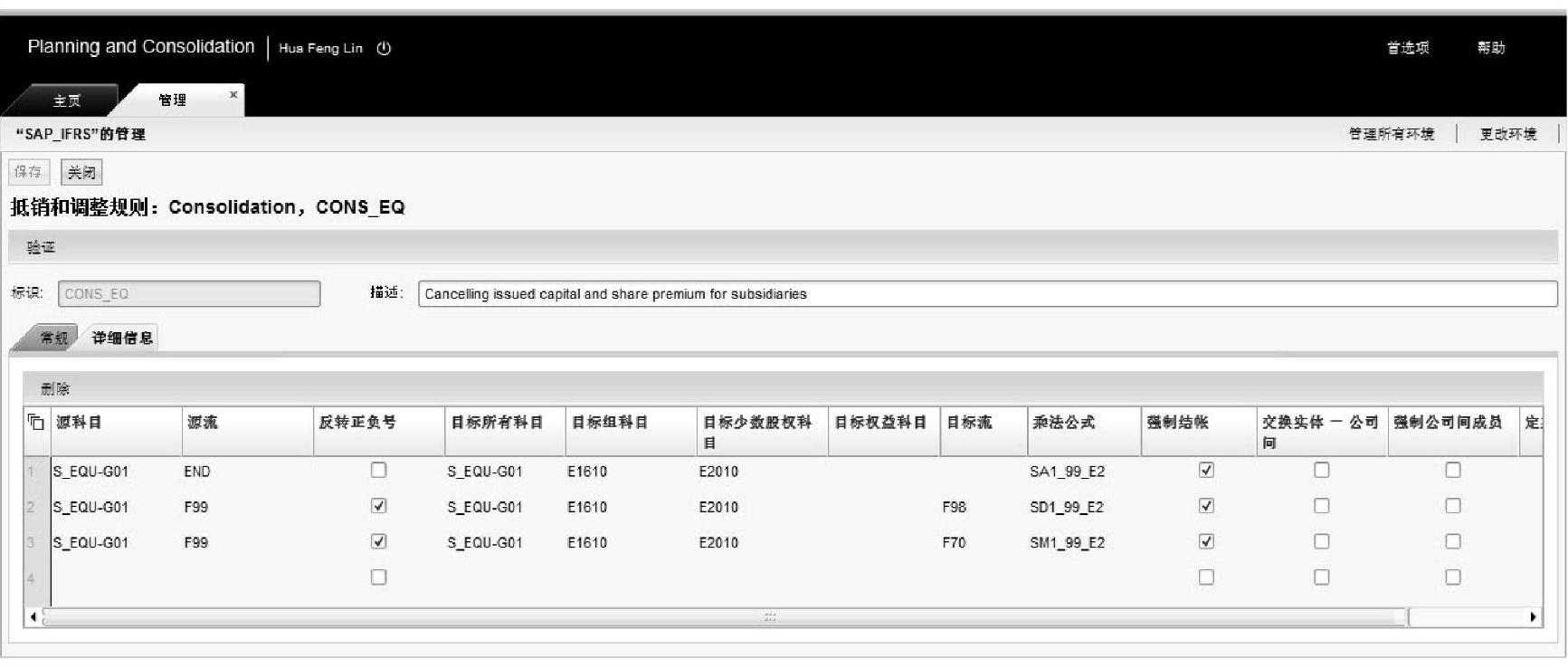Click the 删除 button above the table

point(55,389)
